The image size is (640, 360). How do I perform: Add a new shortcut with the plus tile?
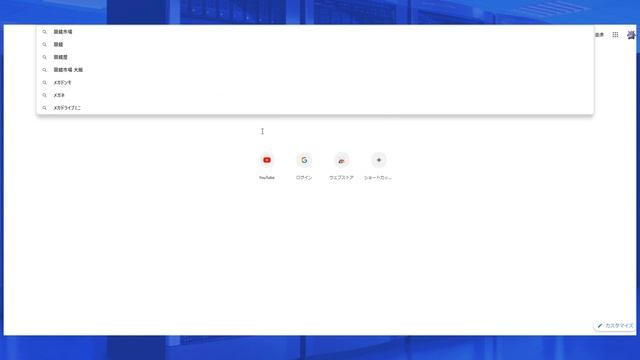[x=378, y=166]
